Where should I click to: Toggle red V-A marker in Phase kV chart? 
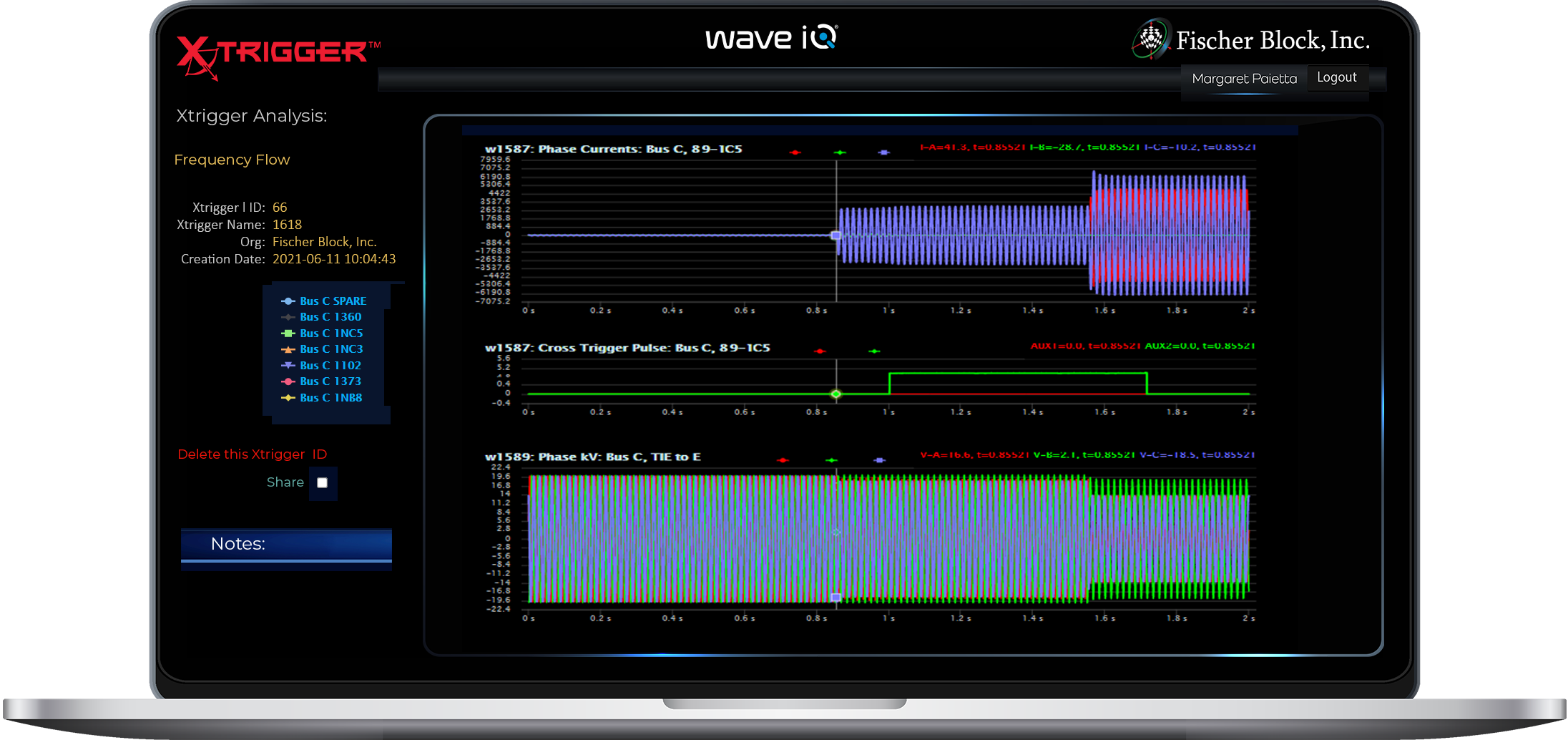(x=783, y=460)
